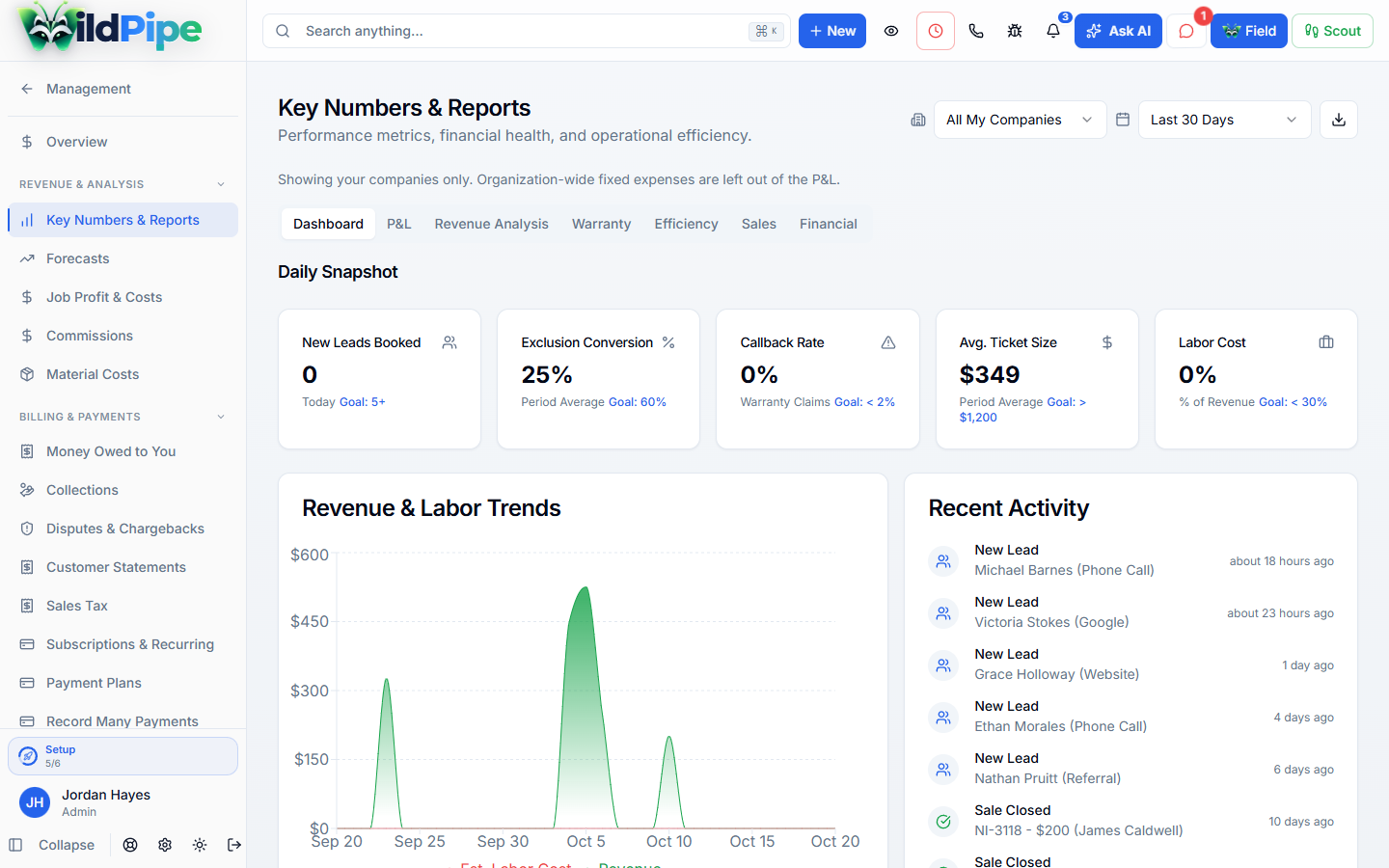Click the briefcase icon on Labor Cost card
The image size is (1389, 868).
pos(1326,342)
